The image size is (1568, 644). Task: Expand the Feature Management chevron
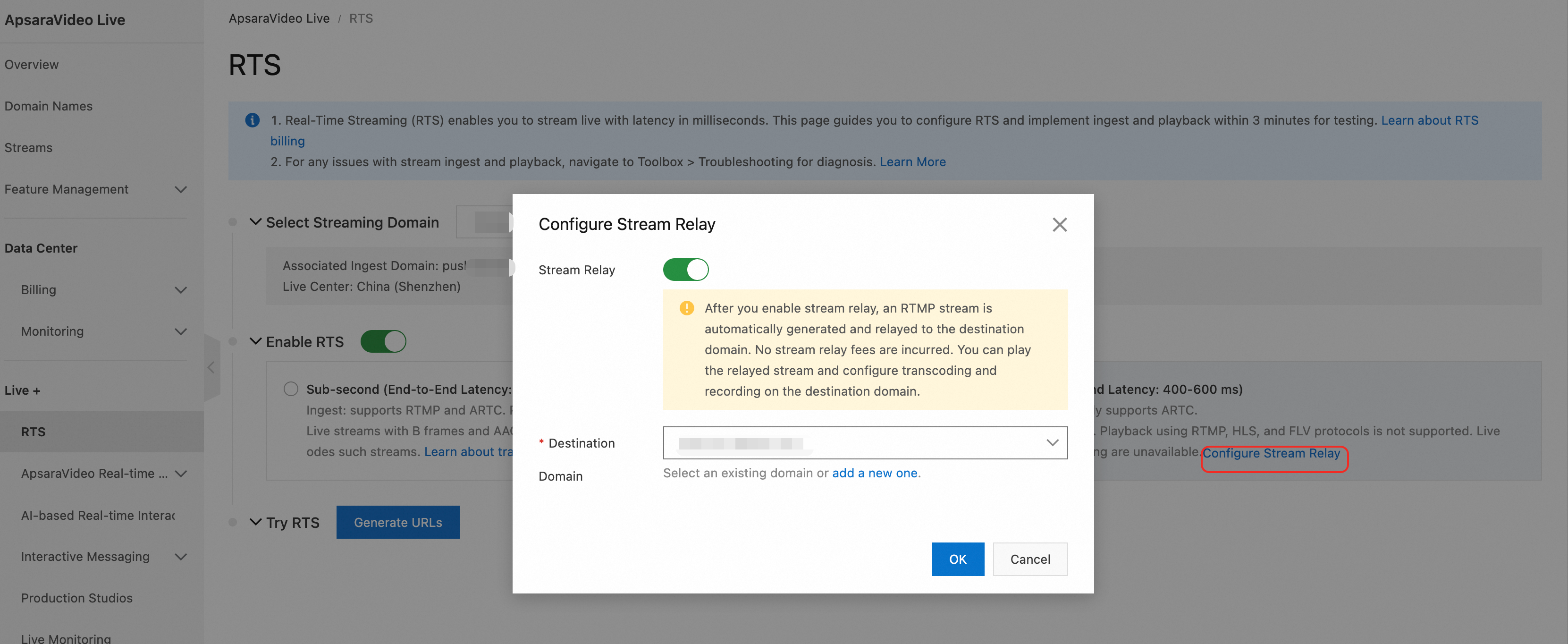click(x=180, y=189)
